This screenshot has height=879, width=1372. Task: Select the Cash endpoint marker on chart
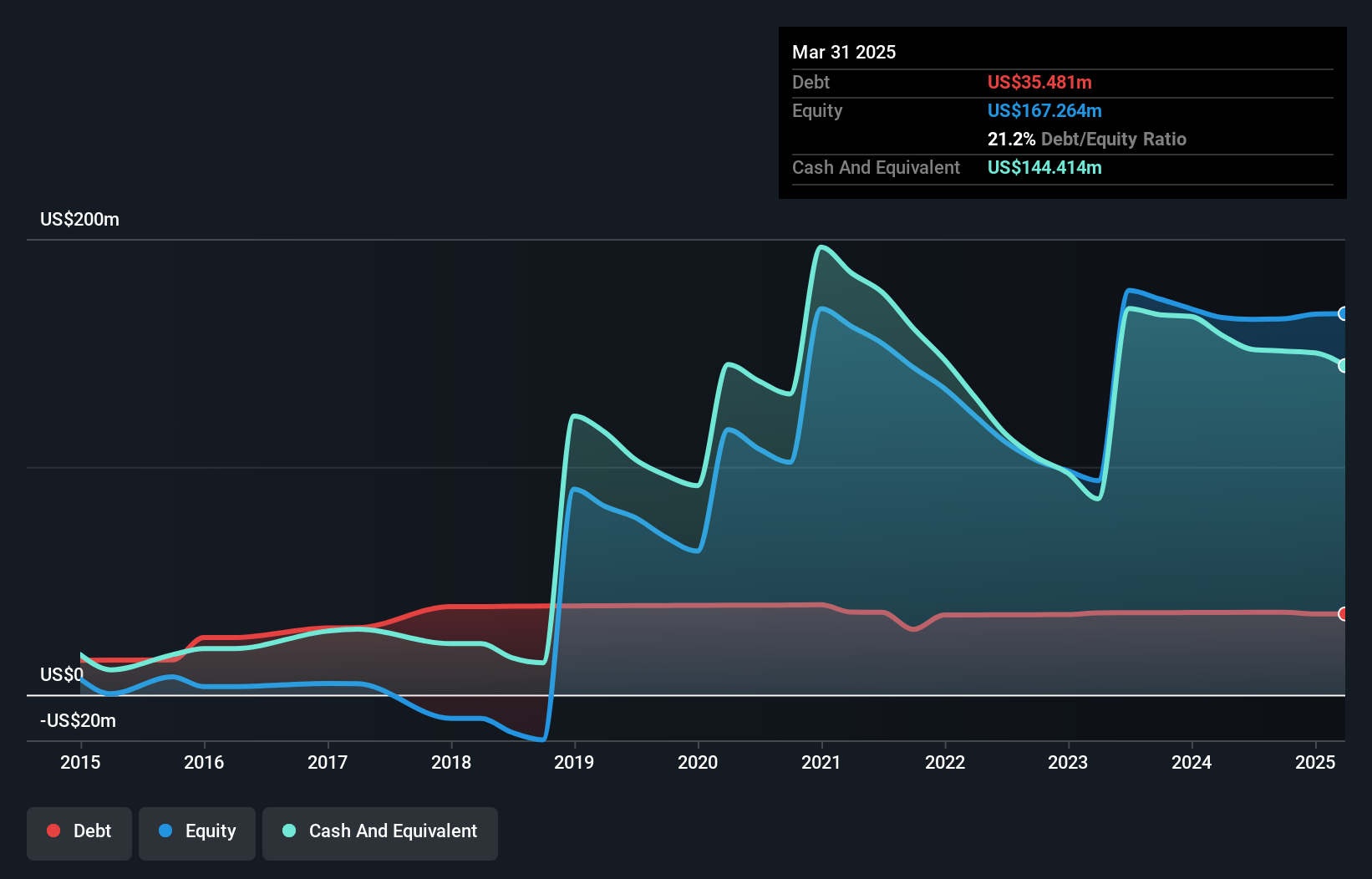tap(1343, 366)
